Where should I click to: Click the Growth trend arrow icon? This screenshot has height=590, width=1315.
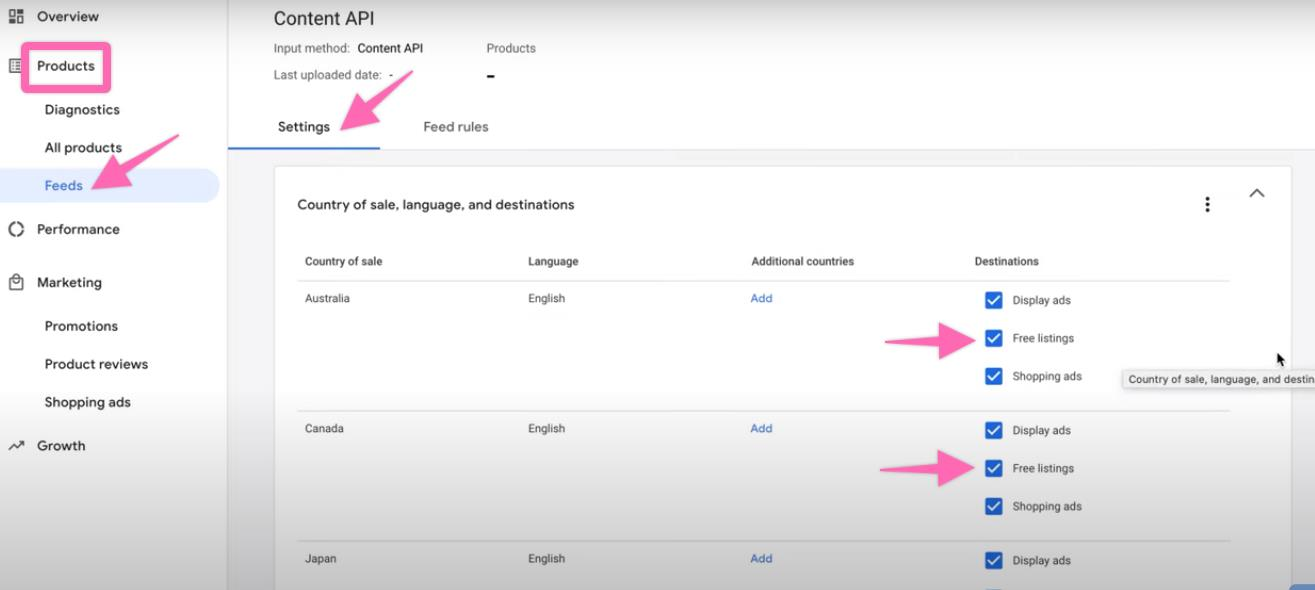pos(16,446)
